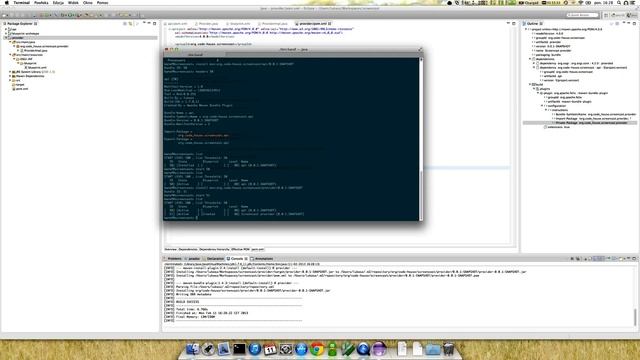The width and height of the screenshot is (640, 360).
Task: Click the Spotlight search icon
Action: pyautogui.click(x=619, y=2)
